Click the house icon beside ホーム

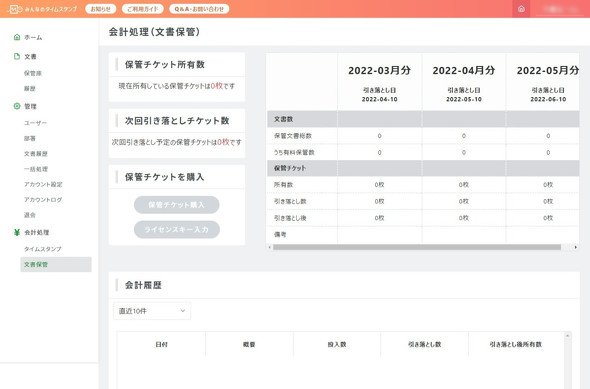(x=17, y=37)
